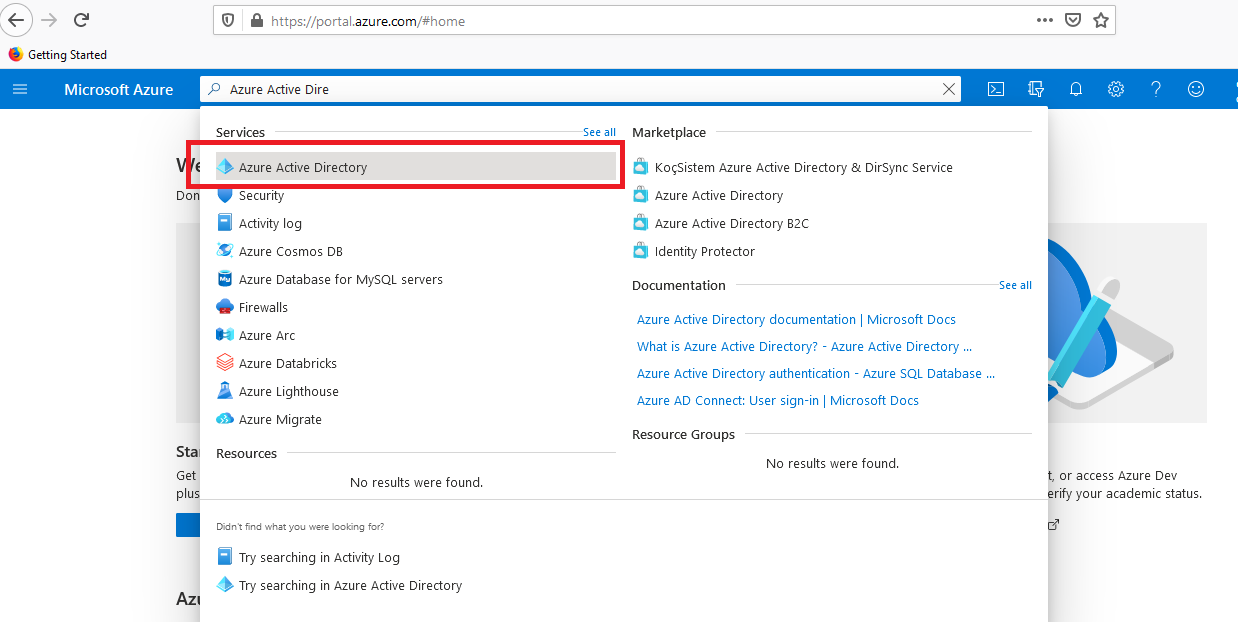Open Azure AD Connect User sign-in link
The width and height of the screenshot is (1238, 622).
click(x=778, y=400)
